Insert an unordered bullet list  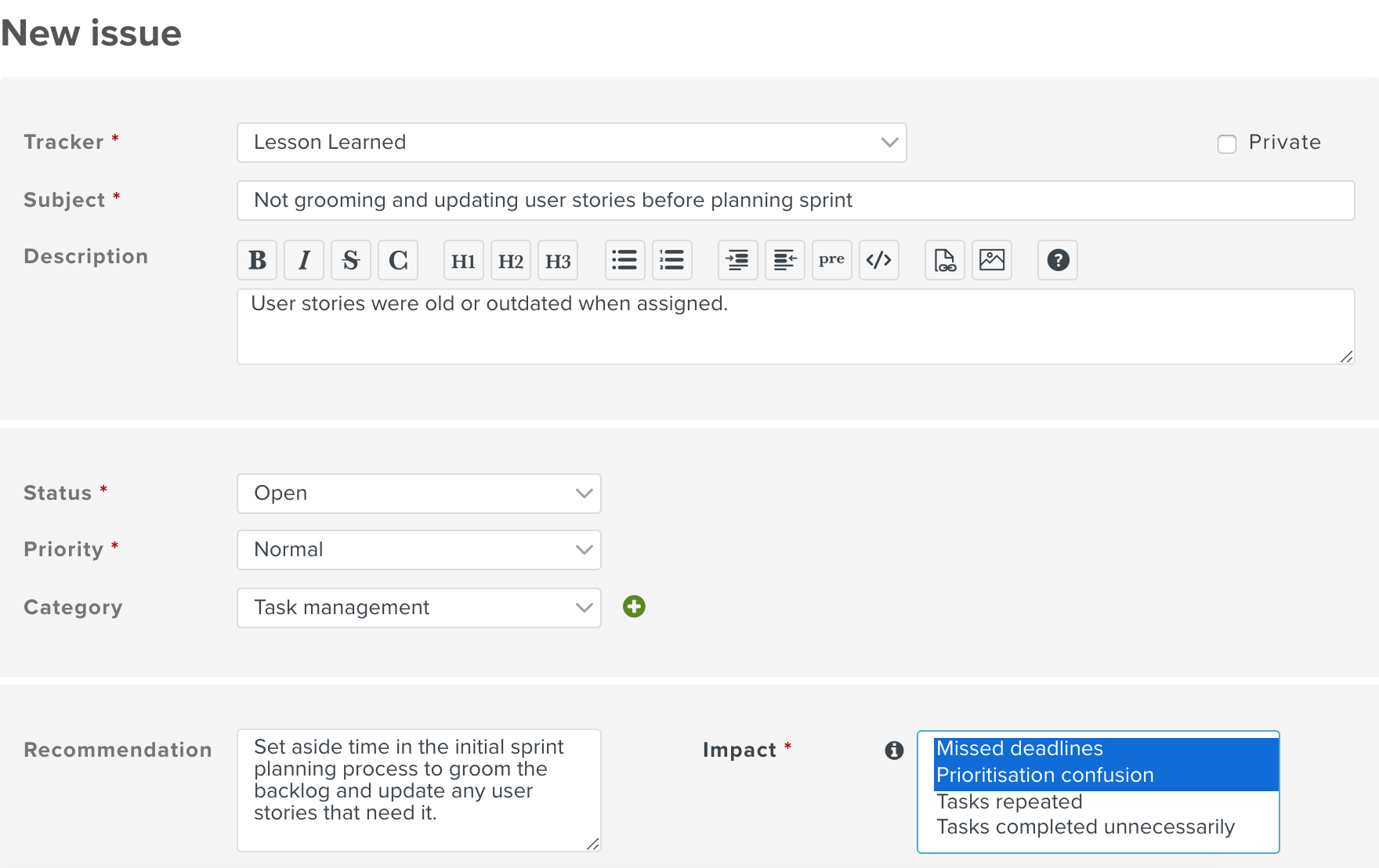click(x=625, y=260)
